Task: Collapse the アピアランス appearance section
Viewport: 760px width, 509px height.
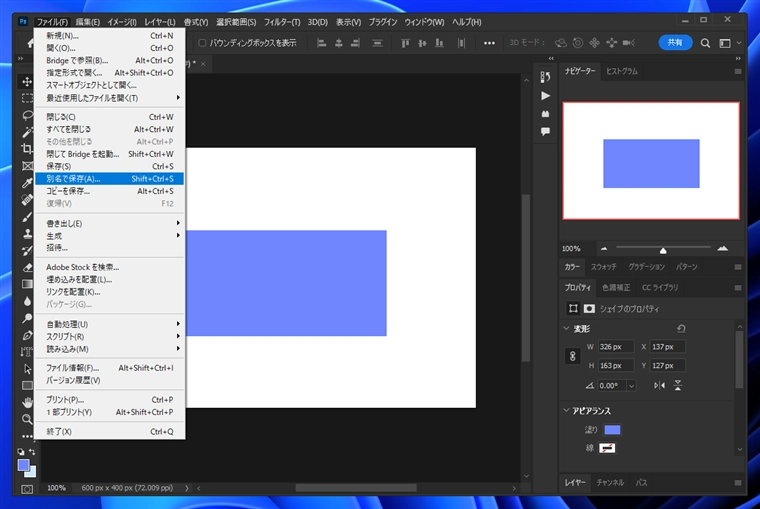Action: click(x=566, y=411)
